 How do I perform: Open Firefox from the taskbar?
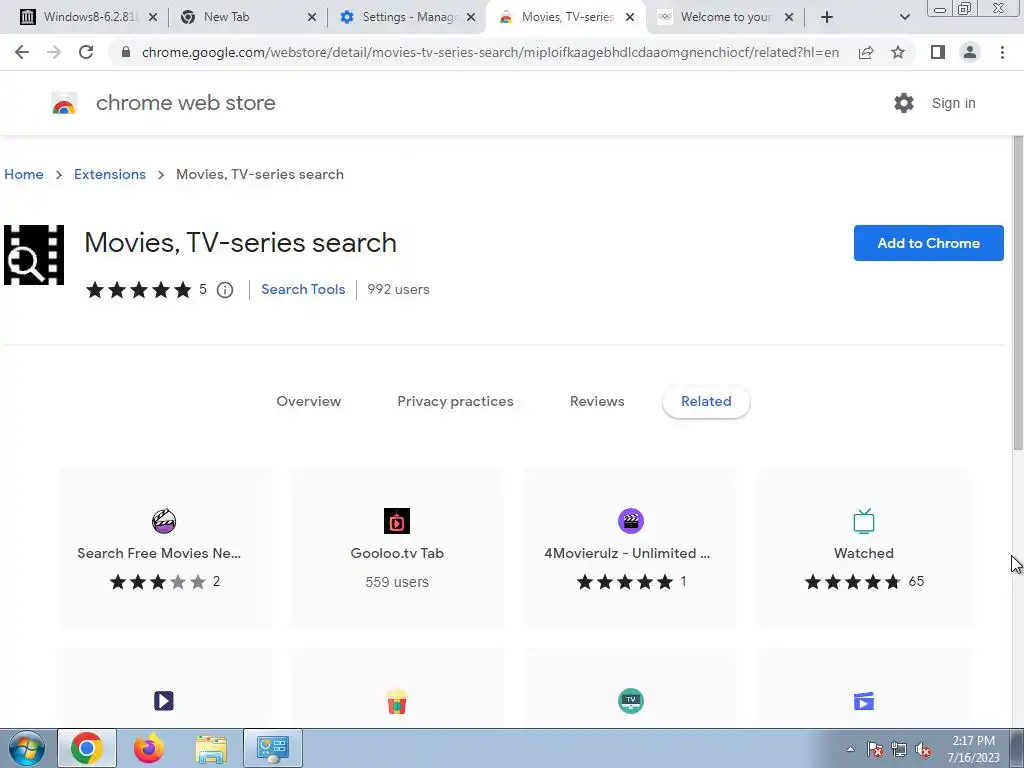[149, 748]
